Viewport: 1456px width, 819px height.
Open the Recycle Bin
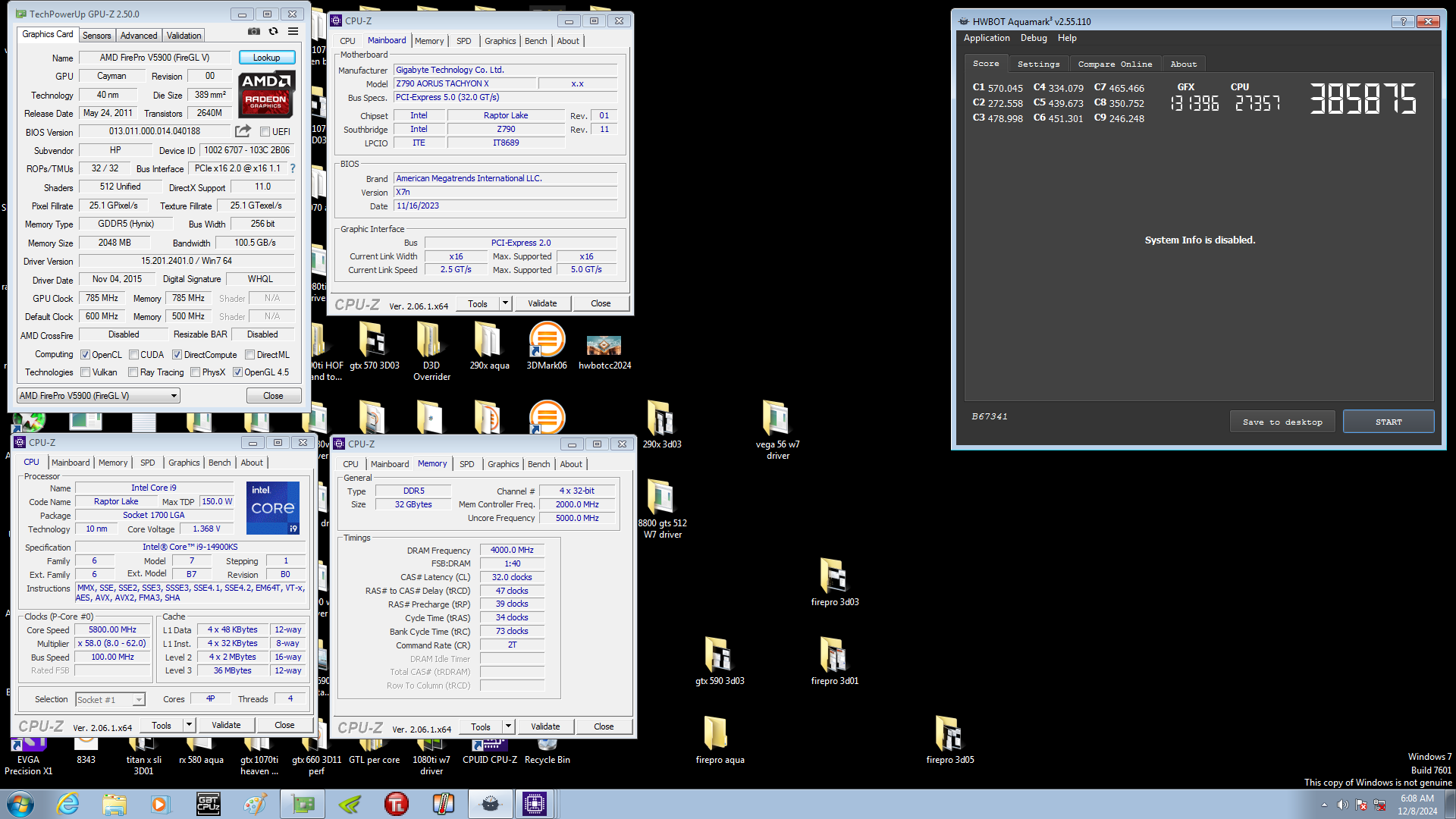pyautogui.click(x=547, y=752)
